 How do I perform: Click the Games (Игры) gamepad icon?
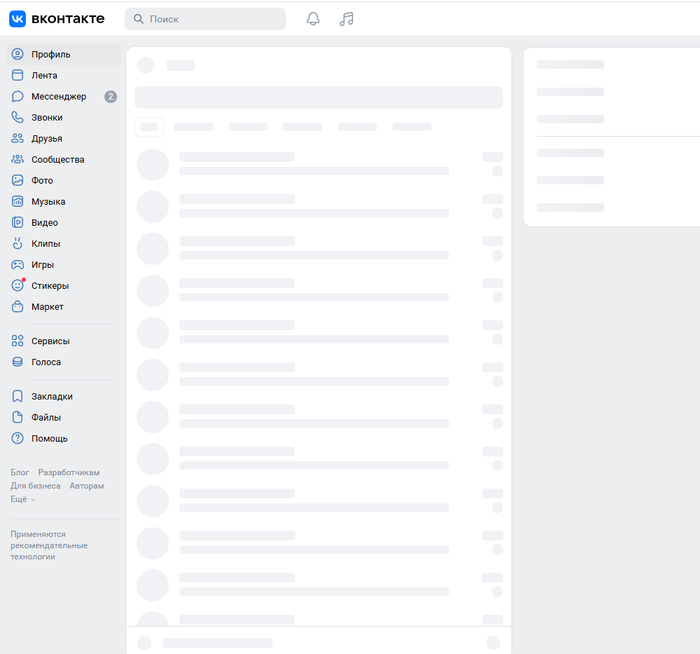pos(17,265)
